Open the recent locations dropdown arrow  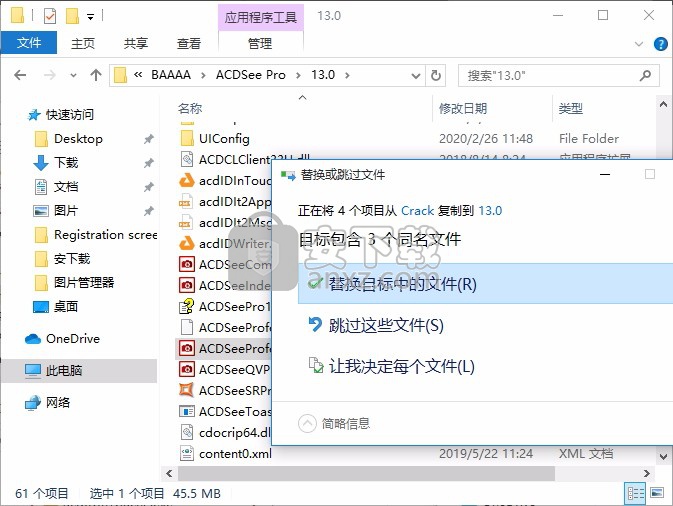73,76
